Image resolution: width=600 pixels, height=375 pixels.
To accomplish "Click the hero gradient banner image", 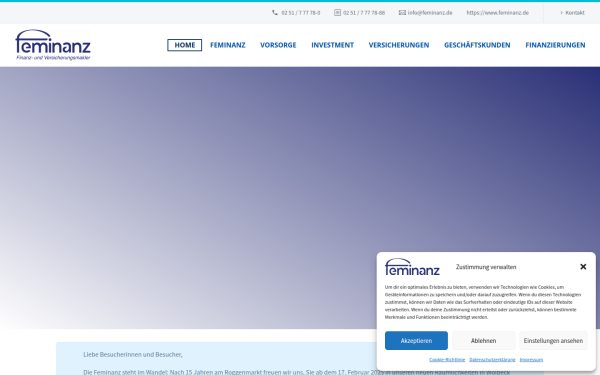I will (x=300, y=198).
